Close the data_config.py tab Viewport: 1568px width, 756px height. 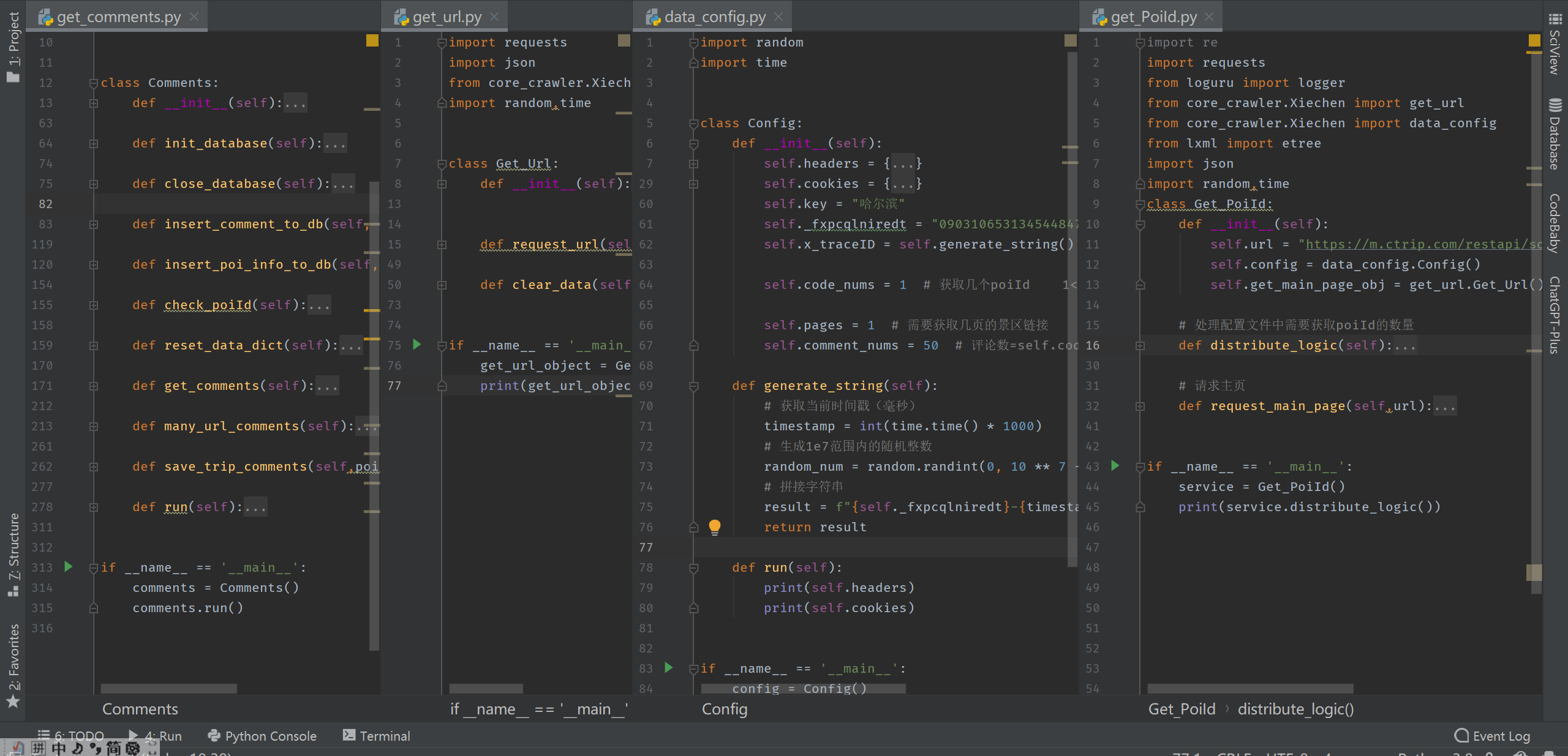click(778, 17)
